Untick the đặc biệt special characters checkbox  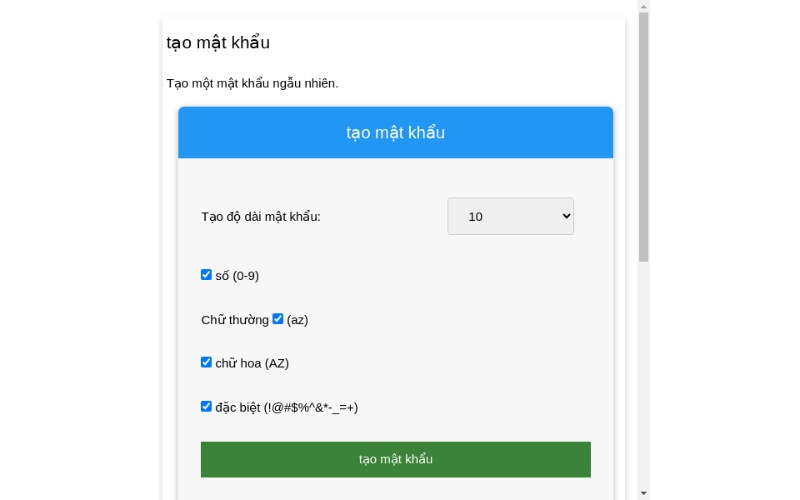pyautogui.click(x=206, y=407)
